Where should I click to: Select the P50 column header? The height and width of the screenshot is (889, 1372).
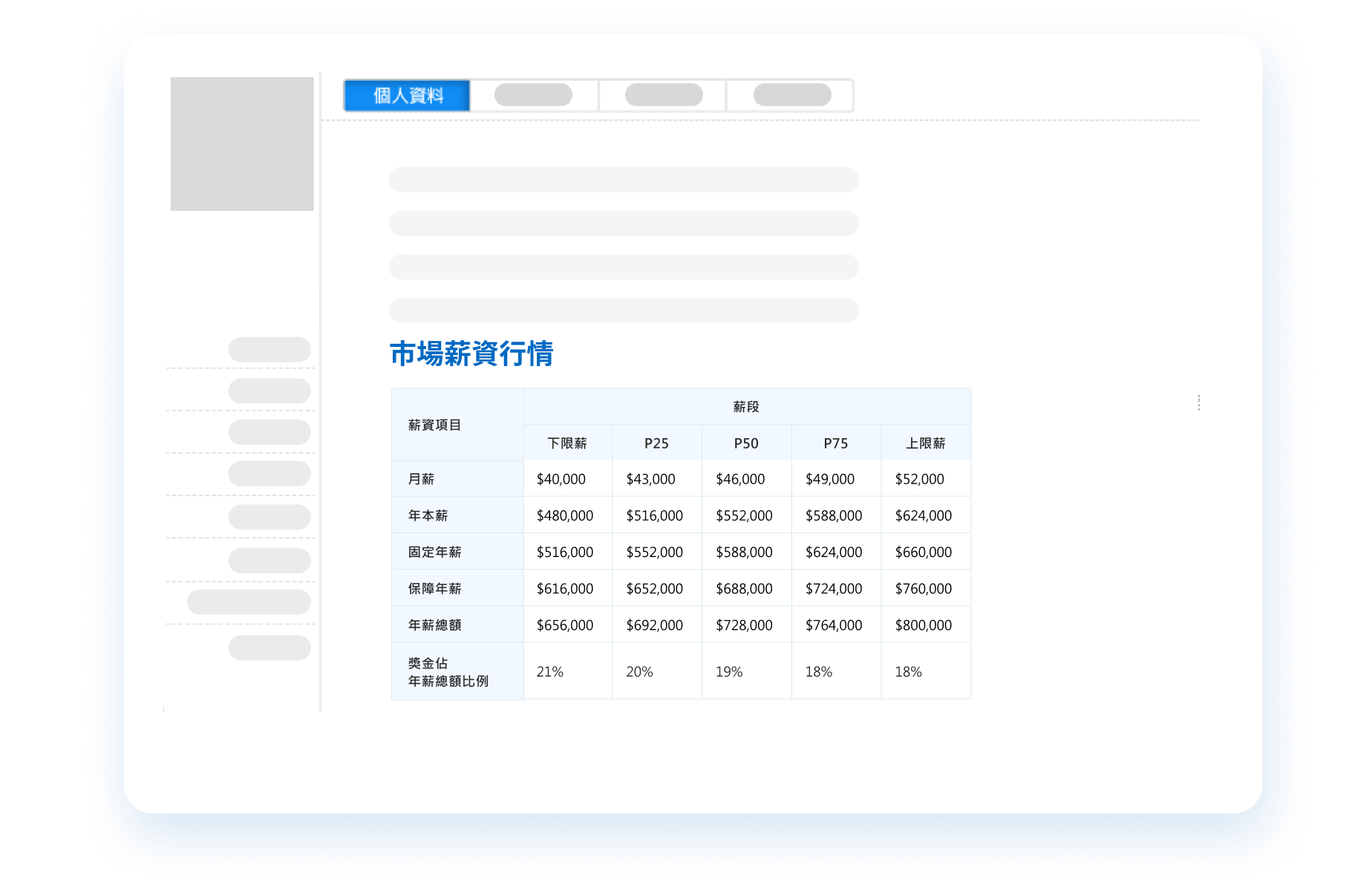pos(746,443)
